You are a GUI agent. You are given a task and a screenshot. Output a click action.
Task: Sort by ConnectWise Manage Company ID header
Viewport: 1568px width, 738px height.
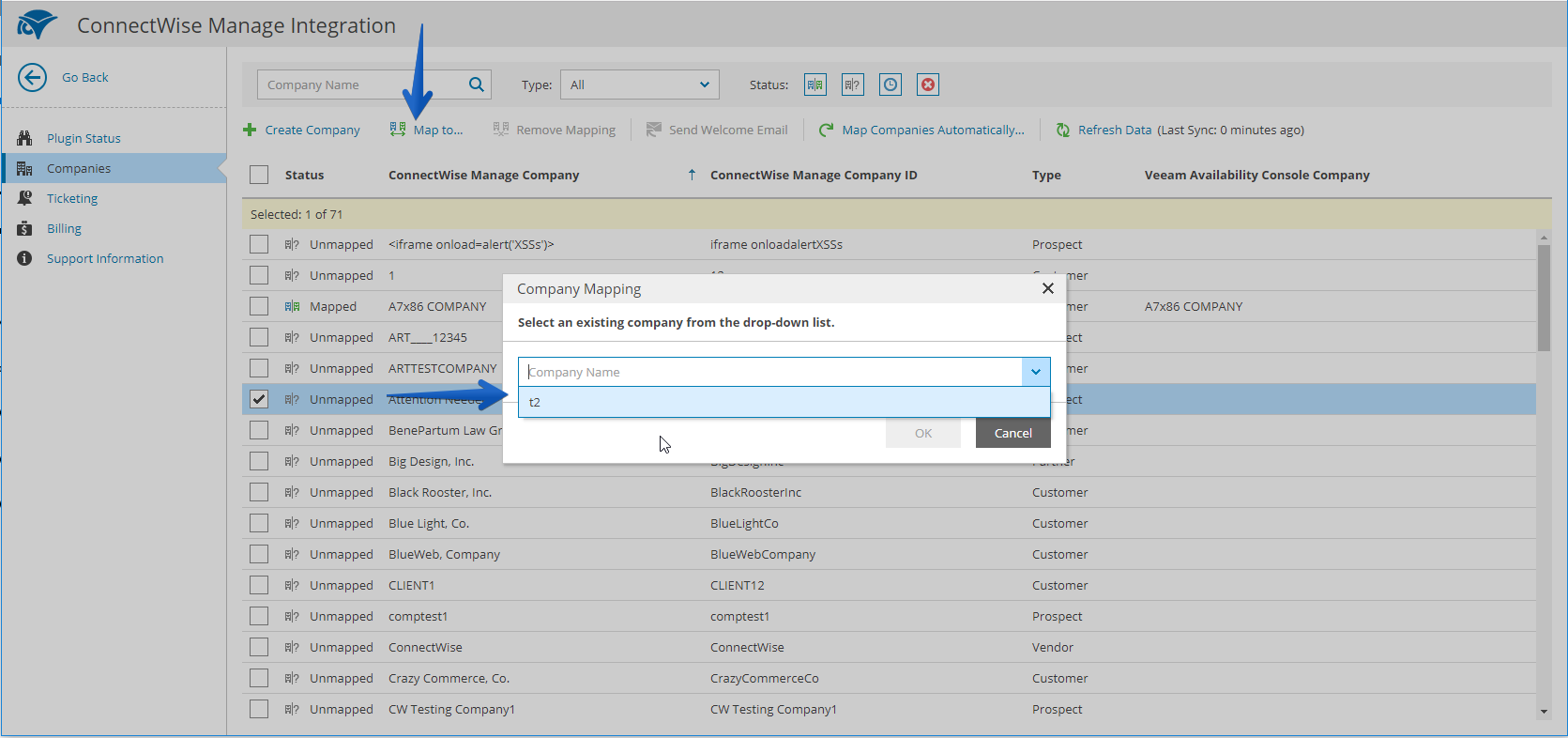[814, 175]
